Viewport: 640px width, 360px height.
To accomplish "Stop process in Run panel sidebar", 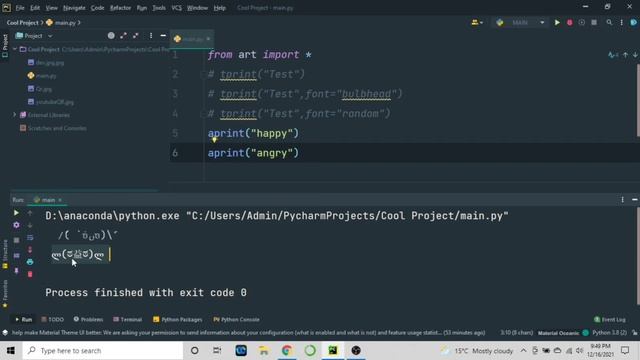I will point(16,240).
